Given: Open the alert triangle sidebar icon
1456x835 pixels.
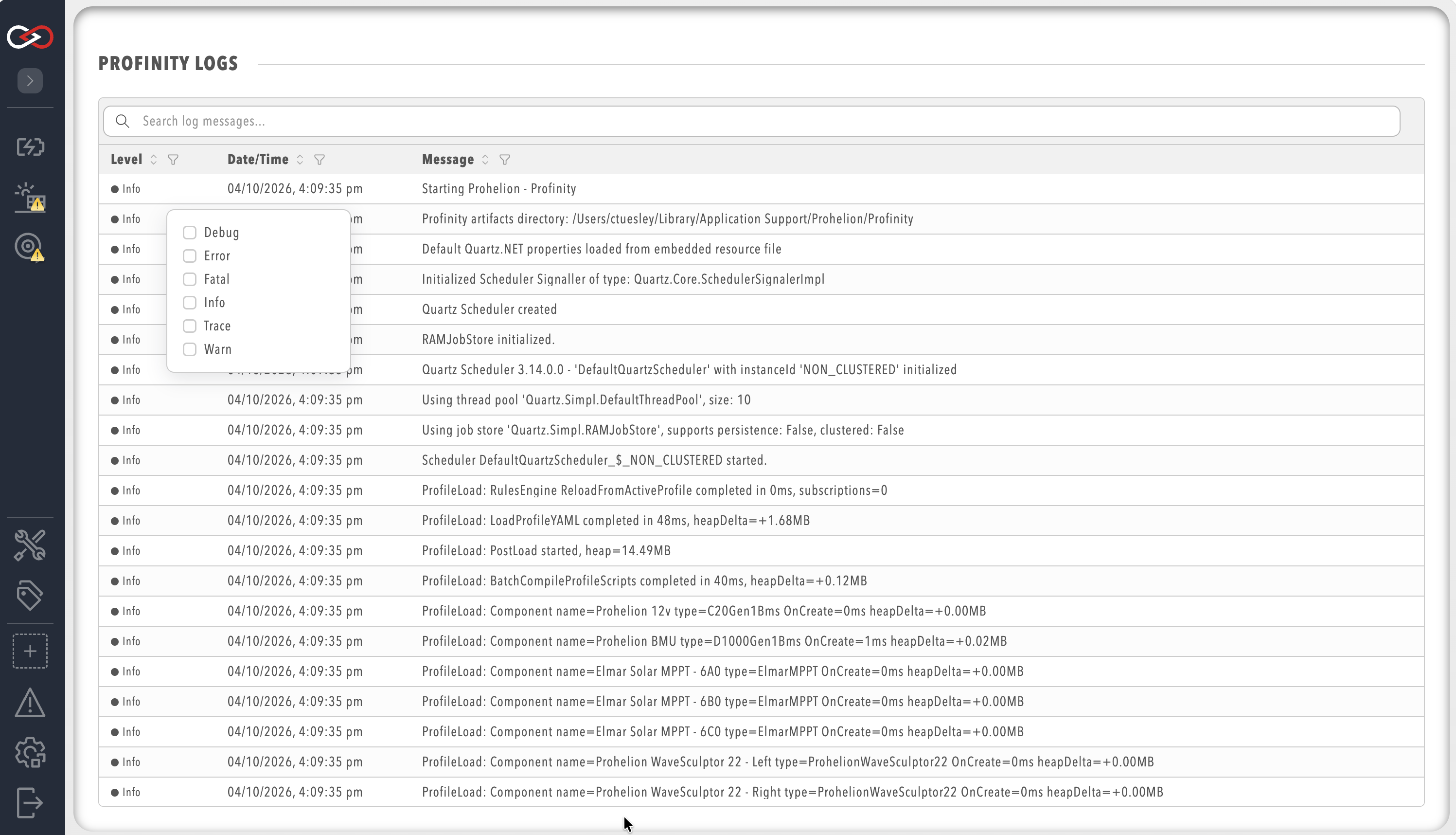Looking at the screenshot, I should tap(30, 703).
